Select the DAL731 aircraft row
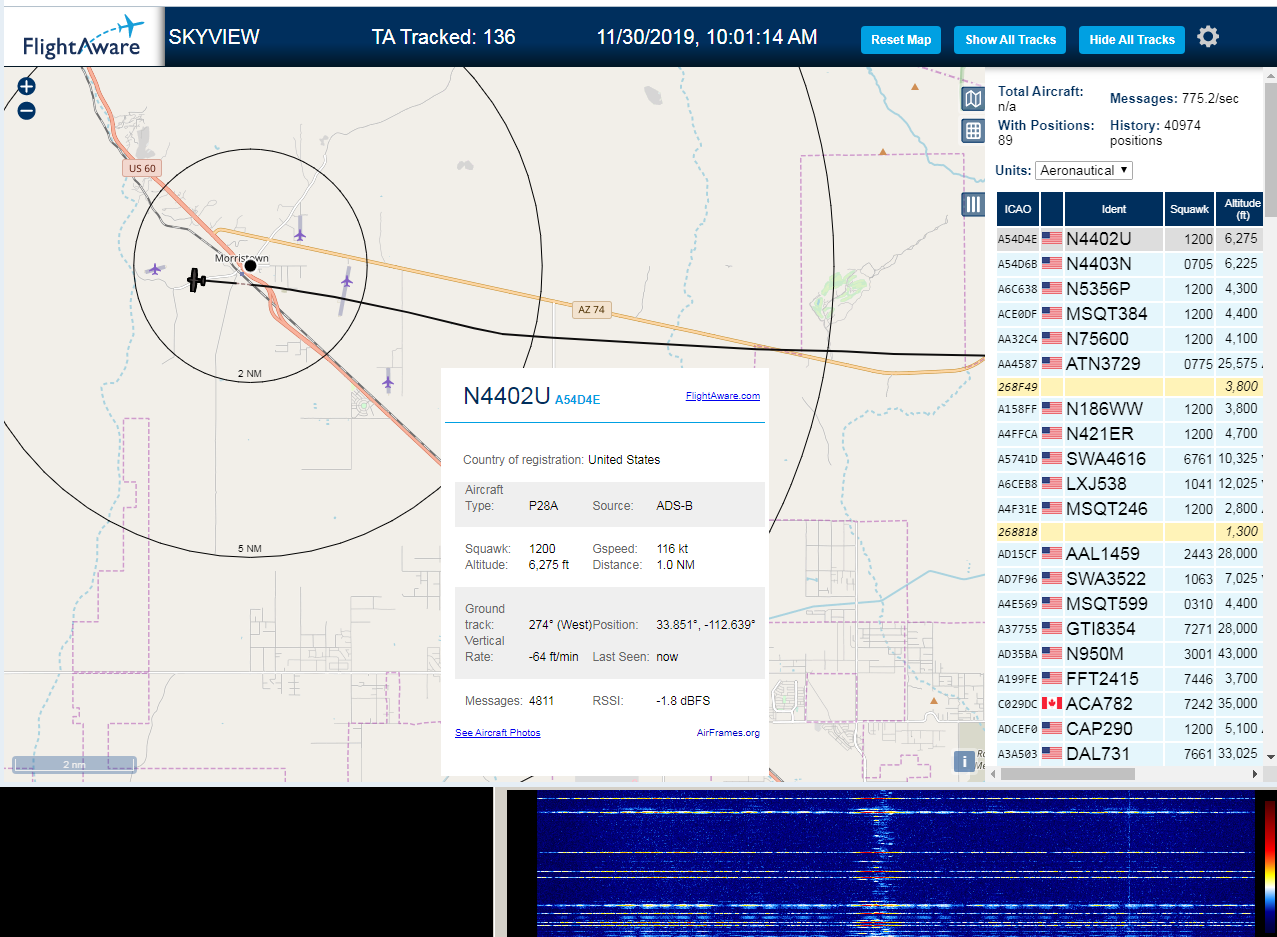1277x937 pixels. pyautogui.click(x=1130, y=754)
